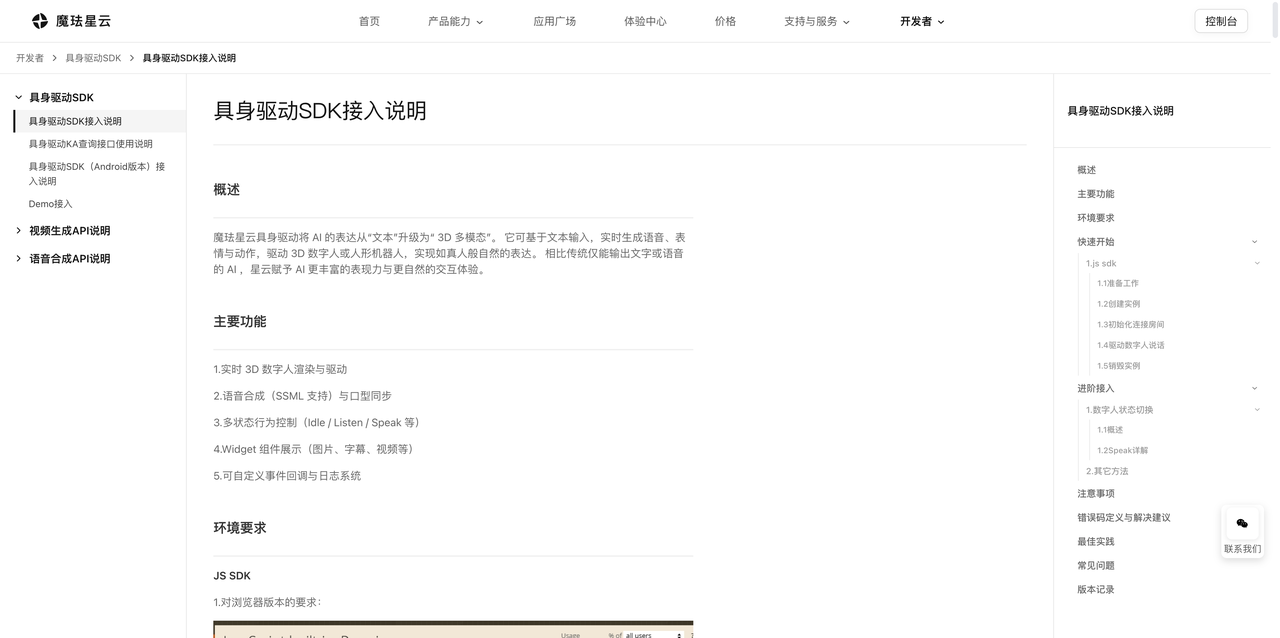Click the 开发者 breadcrumb link
Image resolution: width=1280 pixels, height=638 pixels.
click(x=30, y=58)
